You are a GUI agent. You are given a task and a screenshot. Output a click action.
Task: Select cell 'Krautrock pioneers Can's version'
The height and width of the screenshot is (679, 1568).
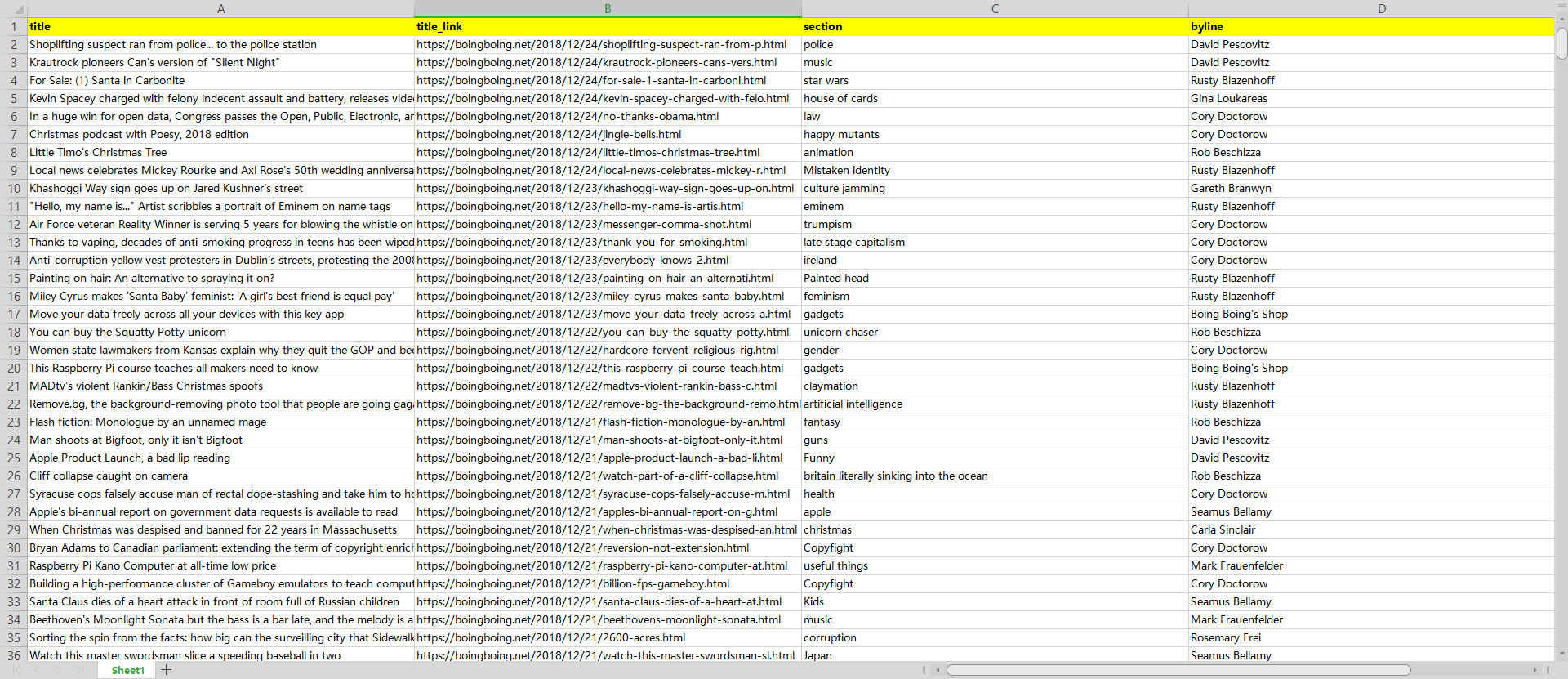[220, 62]
